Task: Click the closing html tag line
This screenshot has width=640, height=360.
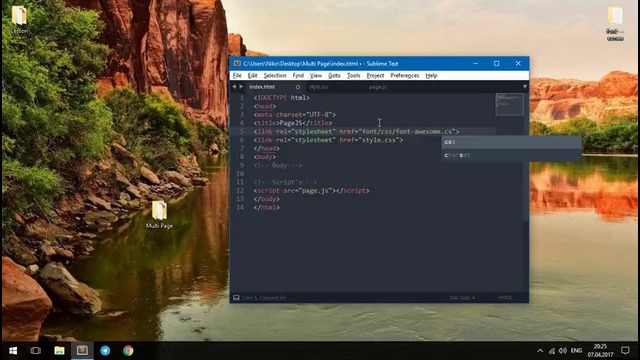Action: click(267, 207)
